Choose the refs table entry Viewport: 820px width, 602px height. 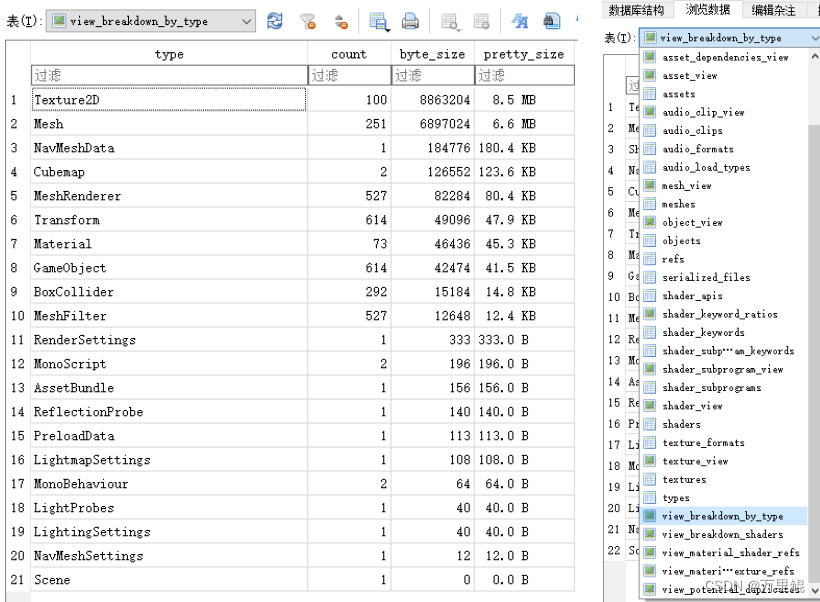click(725, 258)
